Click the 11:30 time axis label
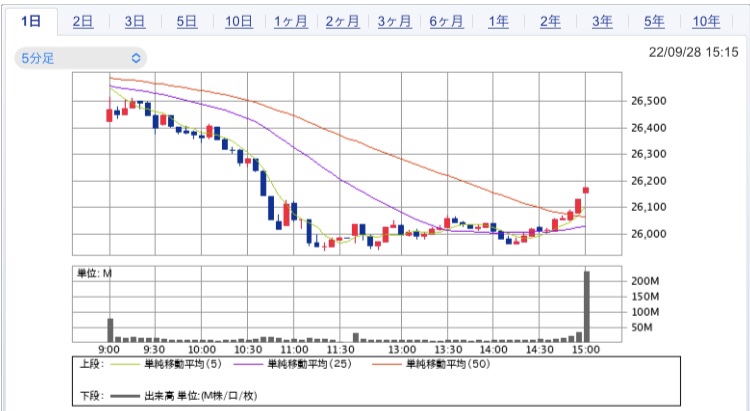 [340, 350]
